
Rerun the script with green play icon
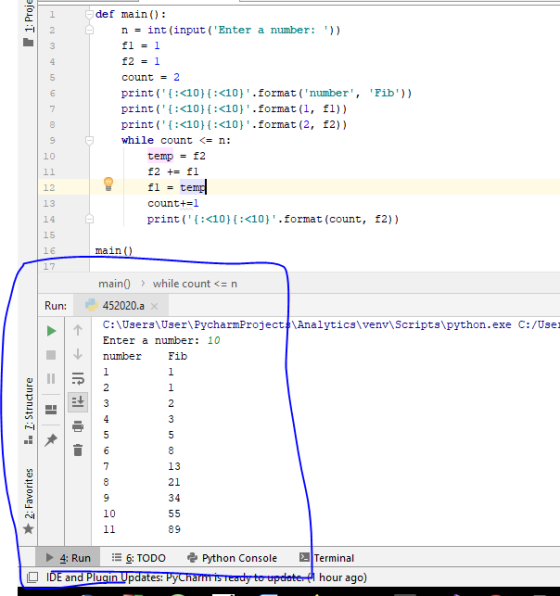click(51, 331)
